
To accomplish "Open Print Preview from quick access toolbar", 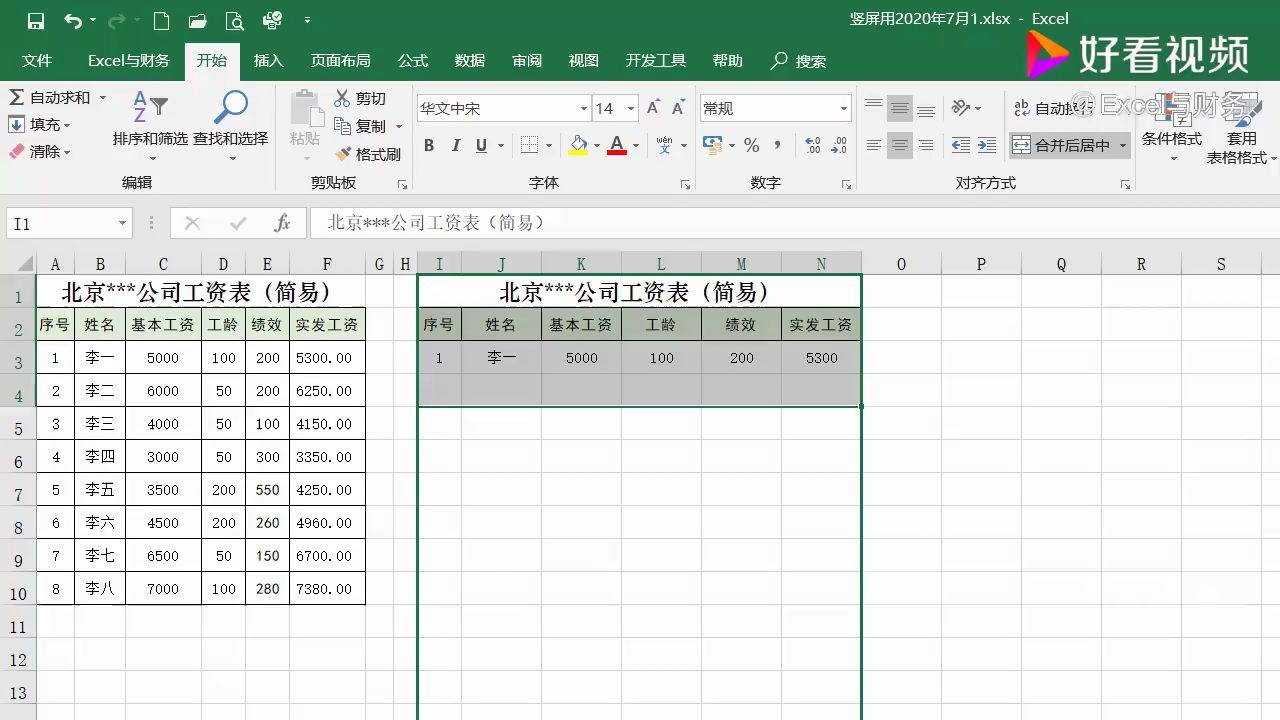I will point(234,20).
